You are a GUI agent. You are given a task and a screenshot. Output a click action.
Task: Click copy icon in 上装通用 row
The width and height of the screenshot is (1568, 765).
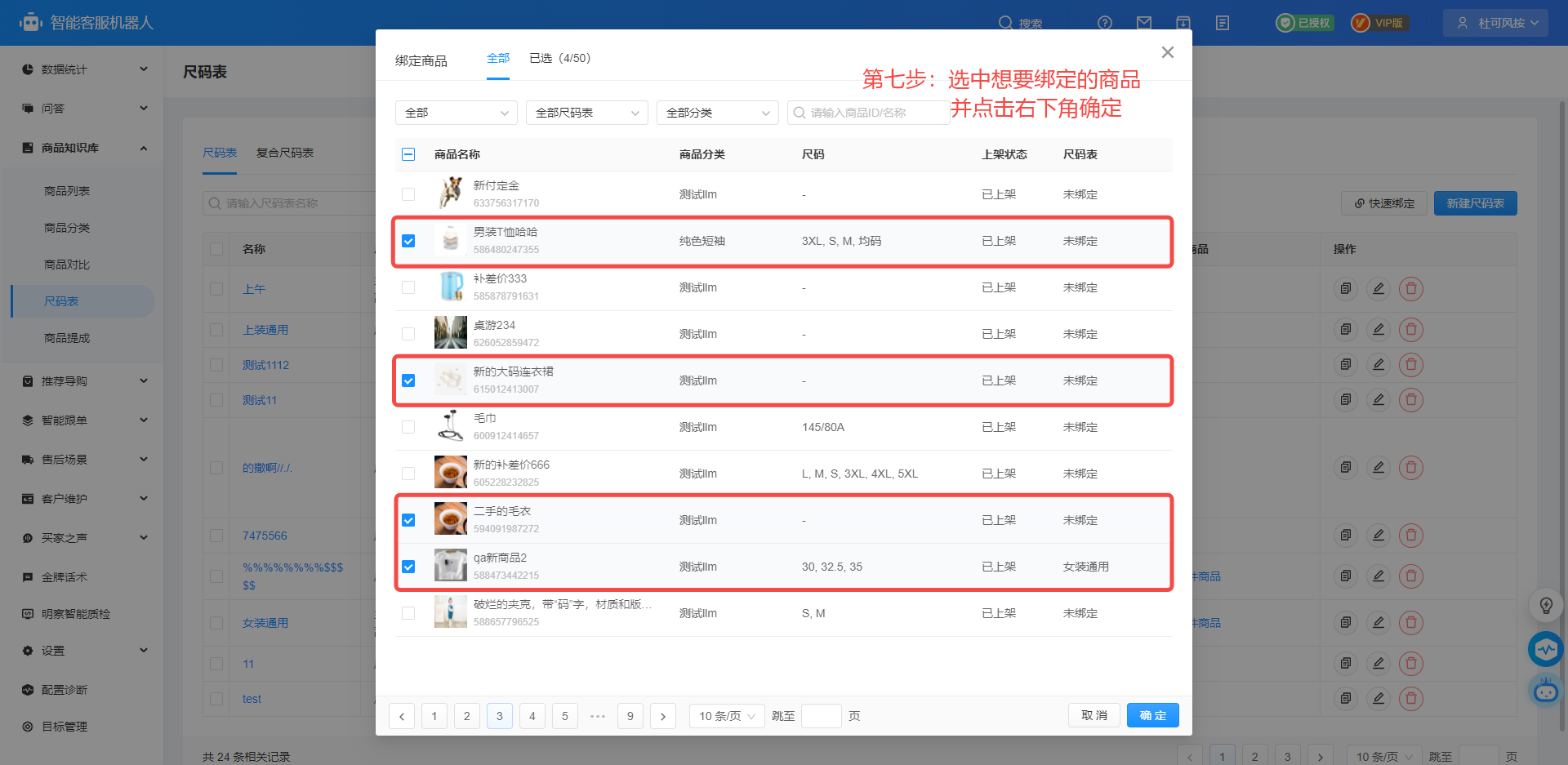point(1346,329)
